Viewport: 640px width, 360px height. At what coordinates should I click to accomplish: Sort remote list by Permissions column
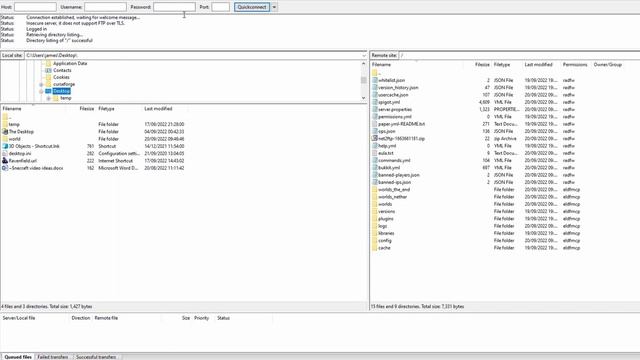576,65
